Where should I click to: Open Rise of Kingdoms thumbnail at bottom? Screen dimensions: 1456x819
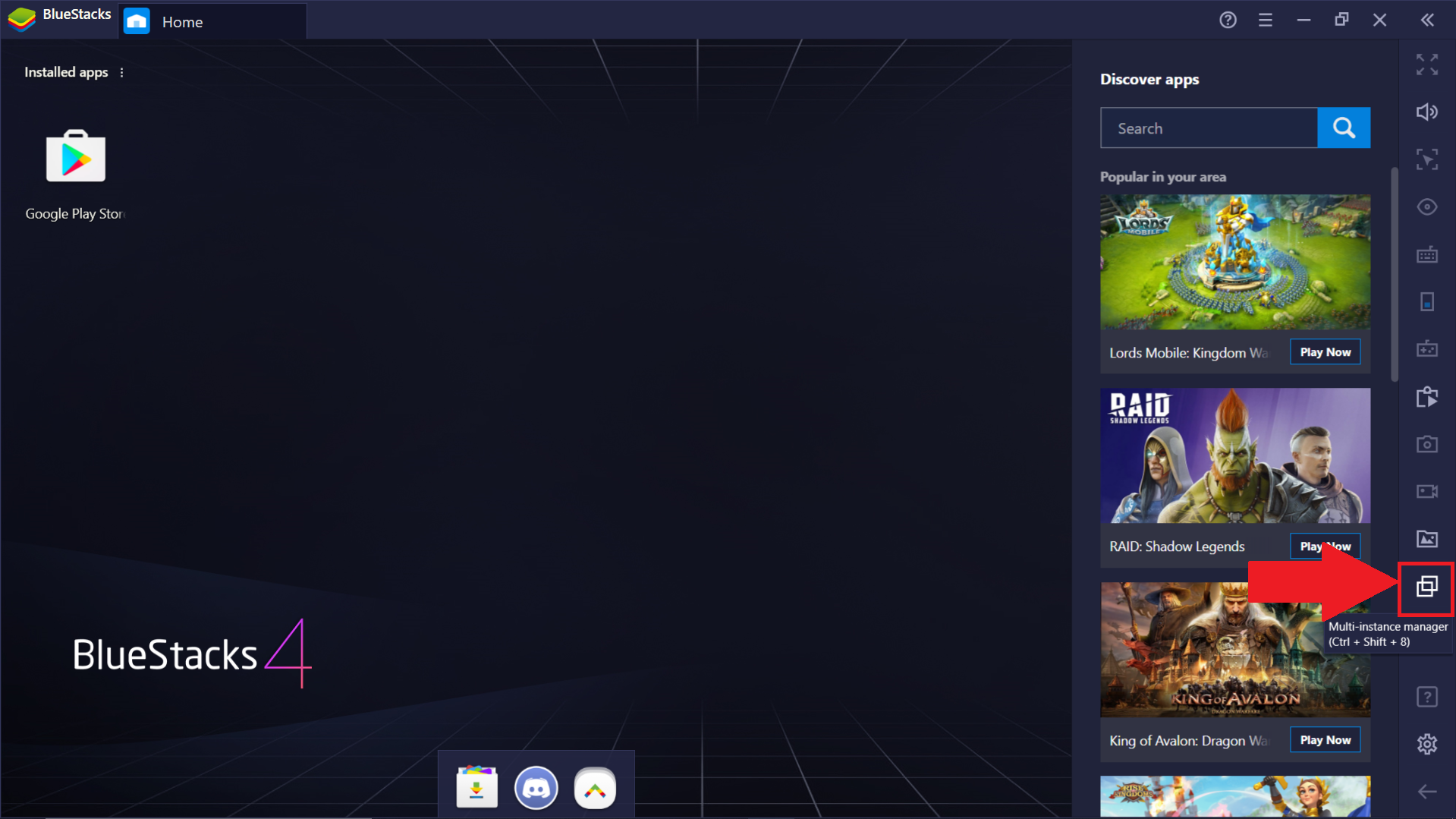(1235, 796)
